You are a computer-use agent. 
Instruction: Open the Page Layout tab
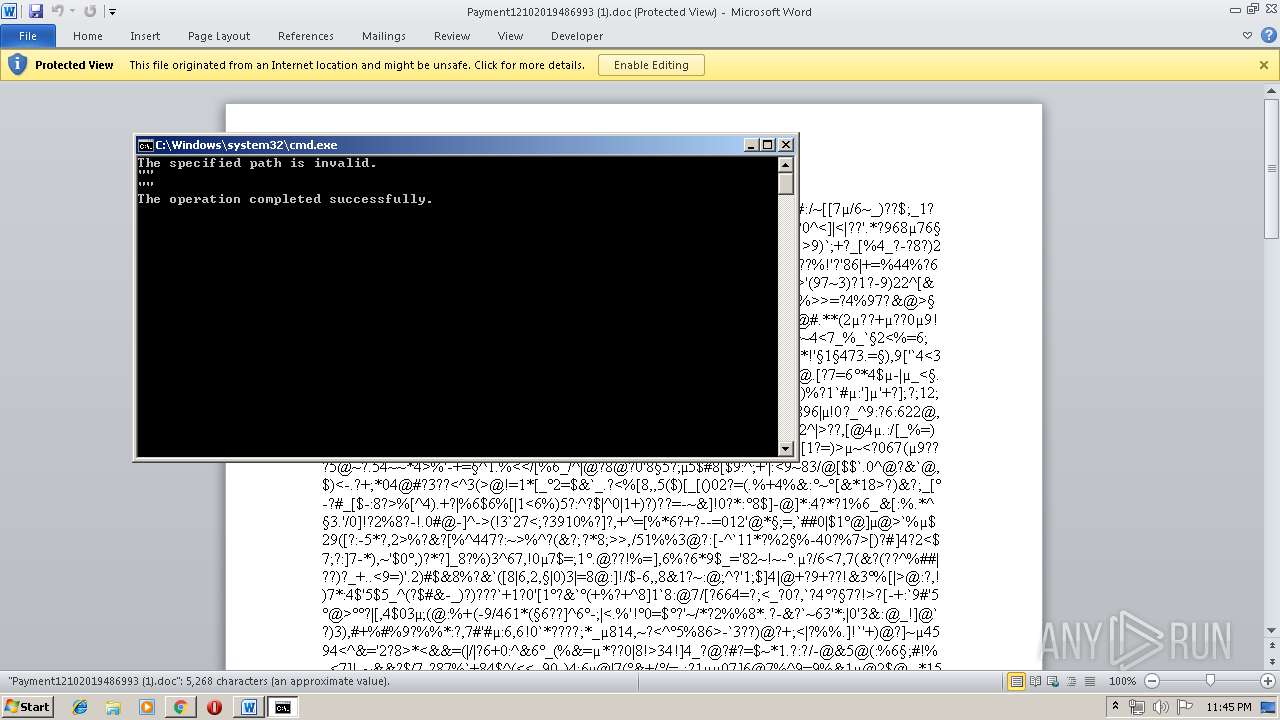219,36
